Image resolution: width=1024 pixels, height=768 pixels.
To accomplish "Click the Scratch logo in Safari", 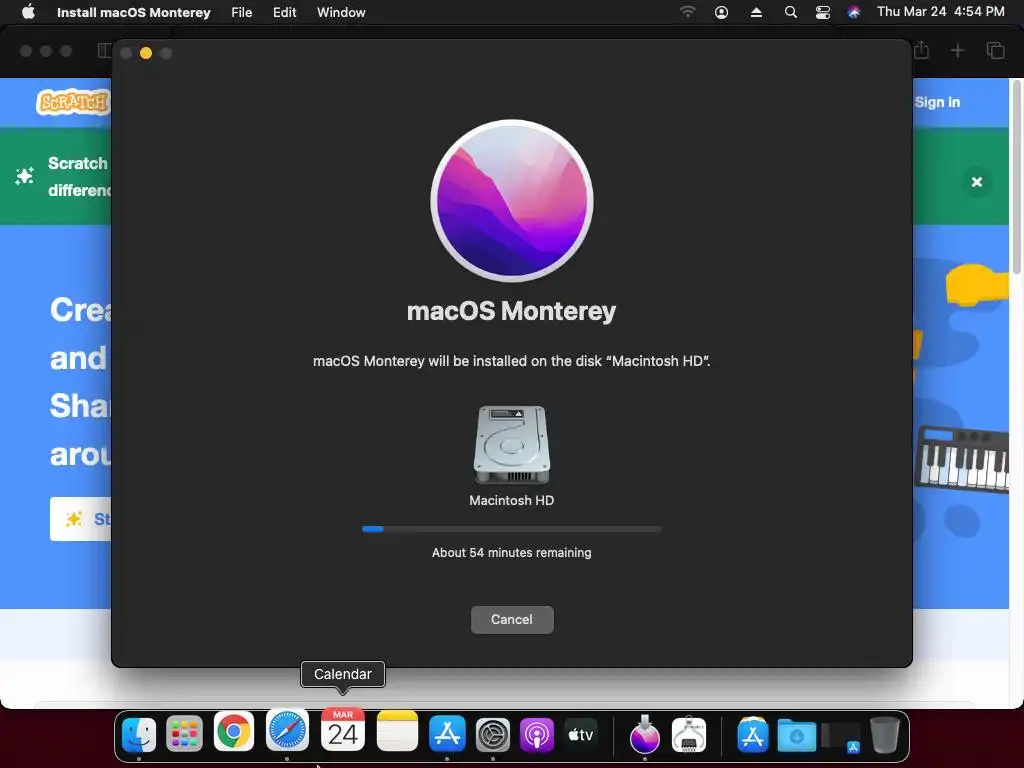I will click(73, 102).
